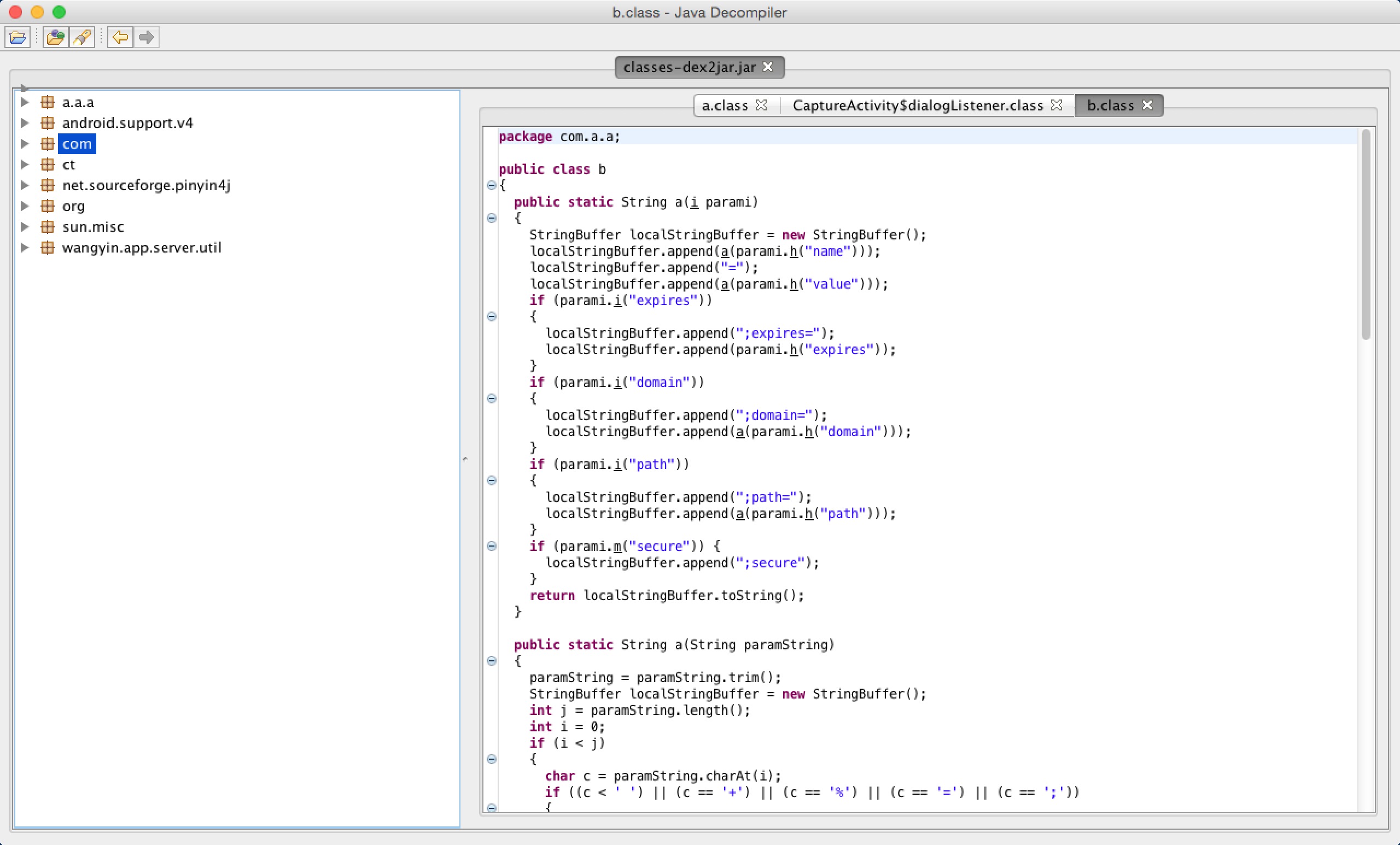Click the net.sourceforge.pinyin4j package icon
Image resolution: width=1400 pixels, height=845 pixels.
48,185
